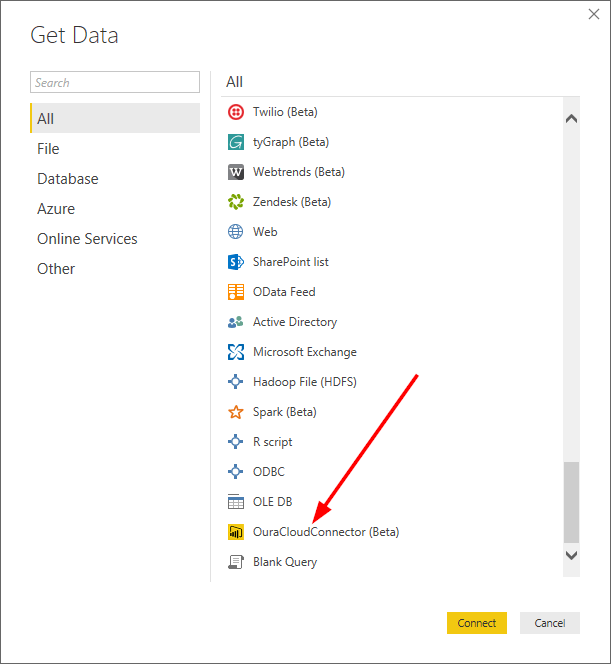This screenshot has width=611, height=664.
Task: Click the Connect button
Action: click(477, 623)
